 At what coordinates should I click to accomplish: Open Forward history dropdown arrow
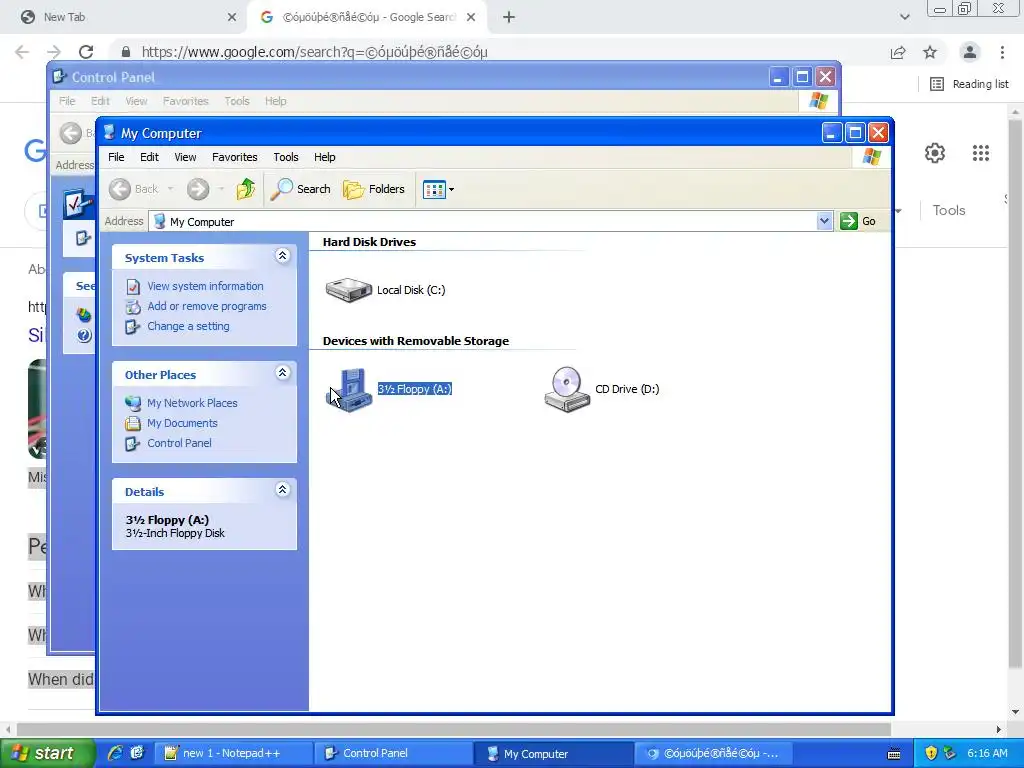point(221,189)
